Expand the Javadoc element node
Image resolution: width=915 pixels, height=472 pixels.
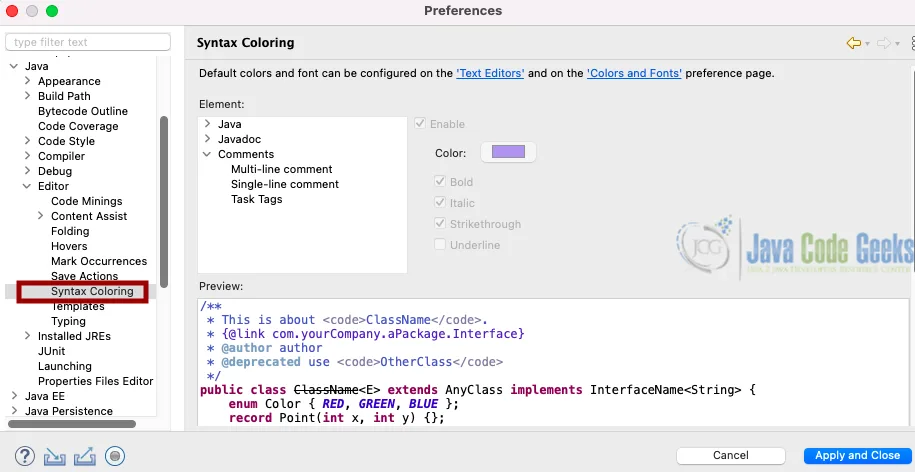[x=207, y=139]
